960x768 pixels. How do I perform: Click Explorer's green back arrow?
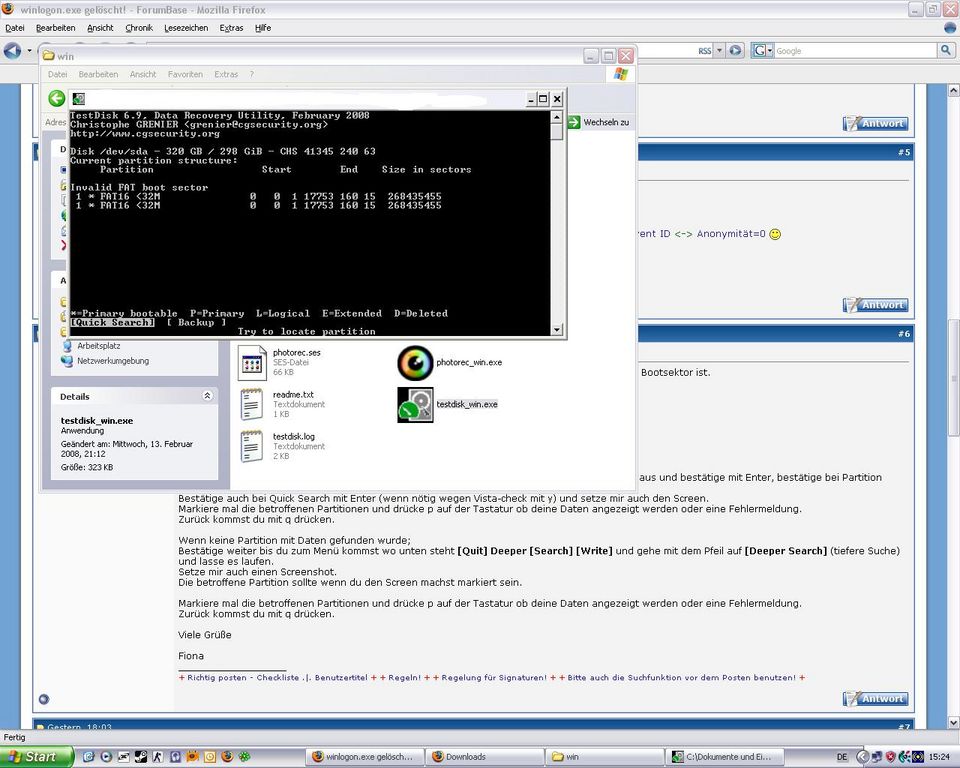click(56, 98)
